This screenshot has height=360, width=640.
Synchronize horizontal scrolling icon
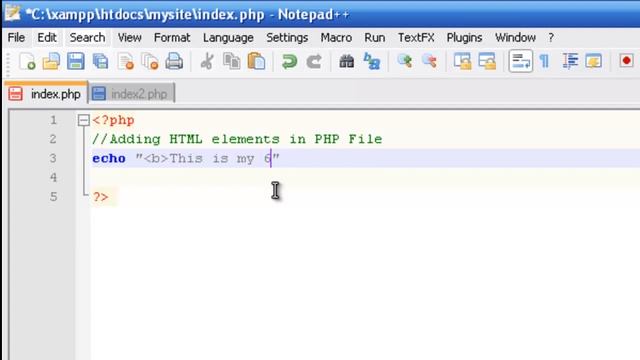click(487, 62)
